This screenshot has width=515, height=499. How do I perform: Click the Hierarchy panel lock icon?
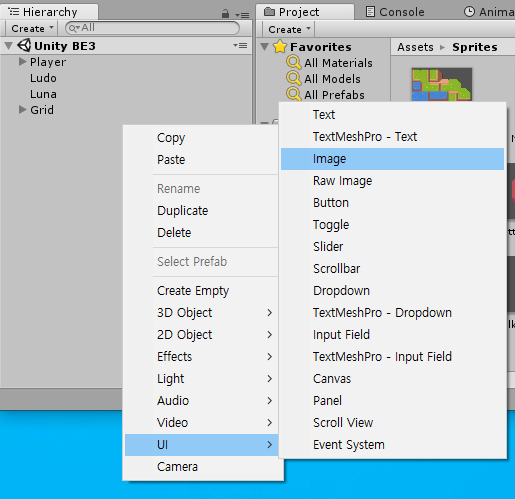225,14
